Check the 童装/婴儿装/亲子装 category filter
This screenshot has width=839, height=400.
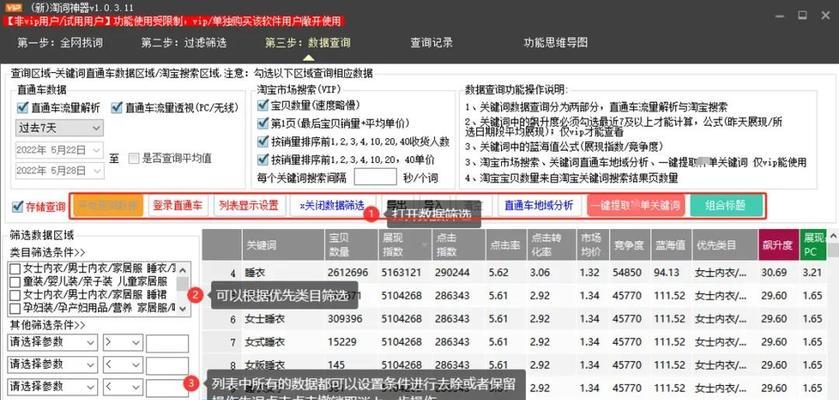pyautogui.click(x=15, y=281)
